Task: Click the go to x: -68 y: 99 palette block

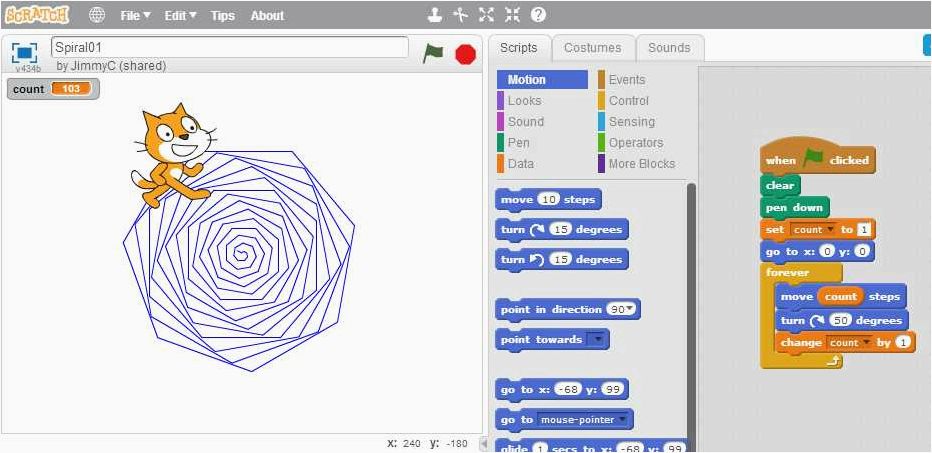Action: point(561,389)
